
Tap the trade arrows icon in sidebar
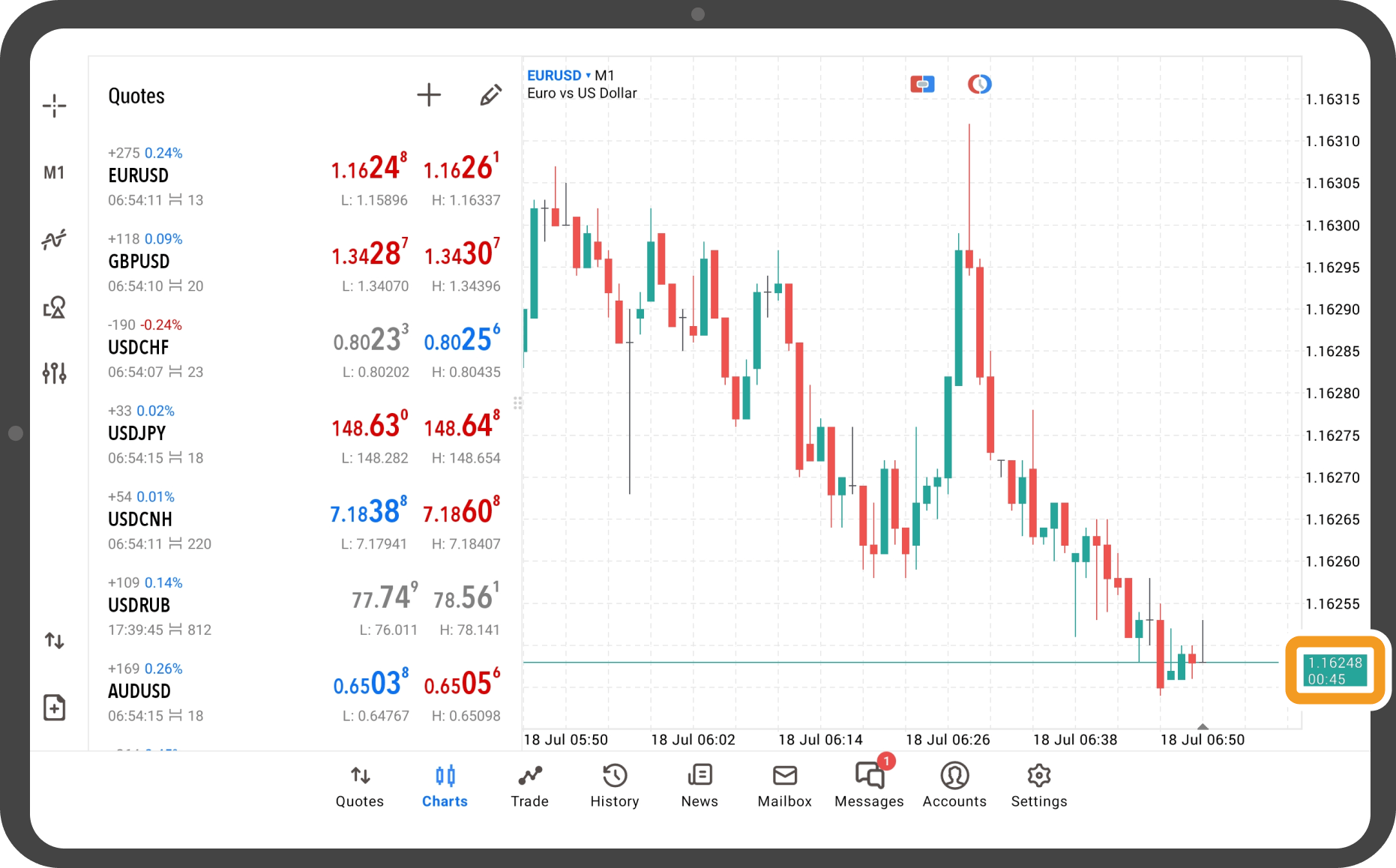coord(54,641)
